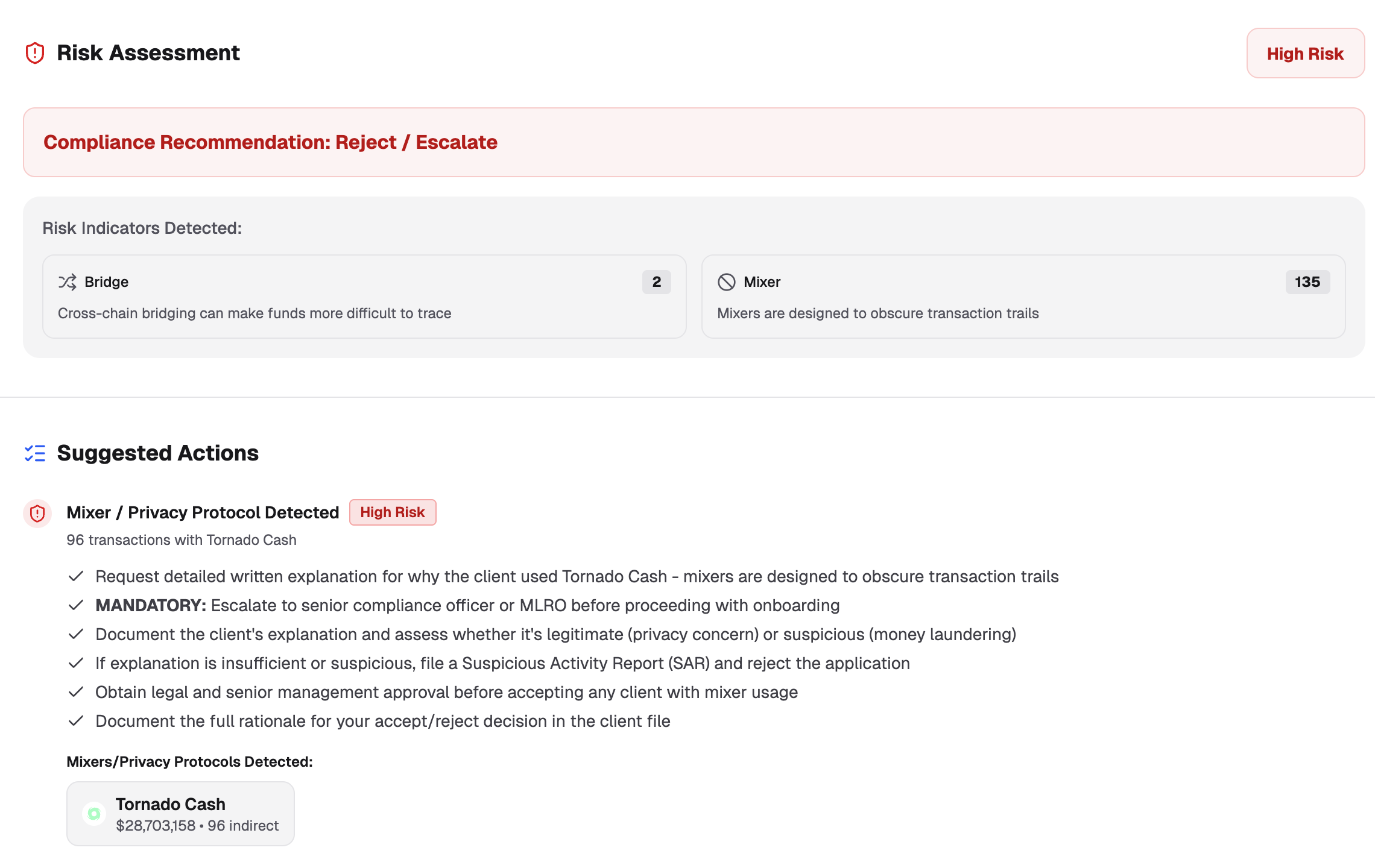1375x868 pixels.
Task: Open the Bridge risk indicator card
Action: click(x=364, y=297)
